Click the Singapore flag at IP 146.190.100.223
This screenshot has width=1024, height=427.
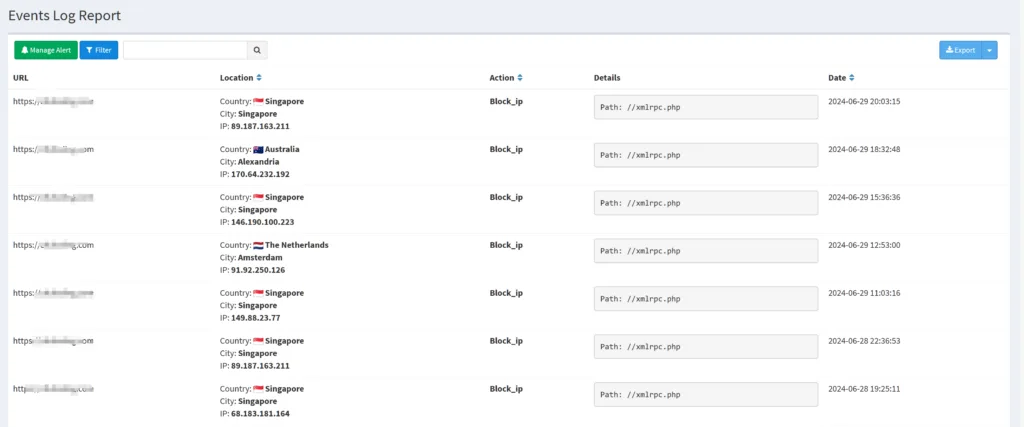tap(258, 197)
